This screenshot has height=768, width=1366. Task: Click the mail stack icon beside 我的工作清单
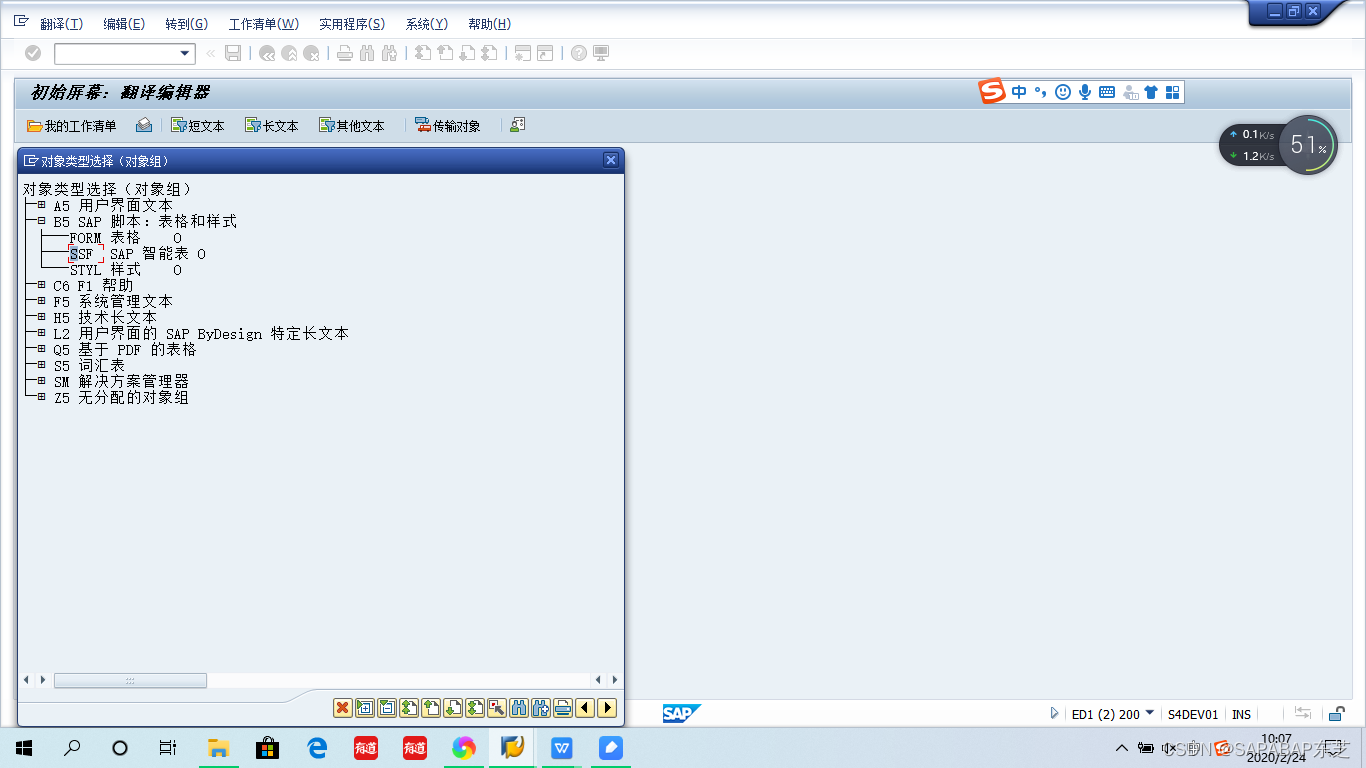[x=144, y=125]
